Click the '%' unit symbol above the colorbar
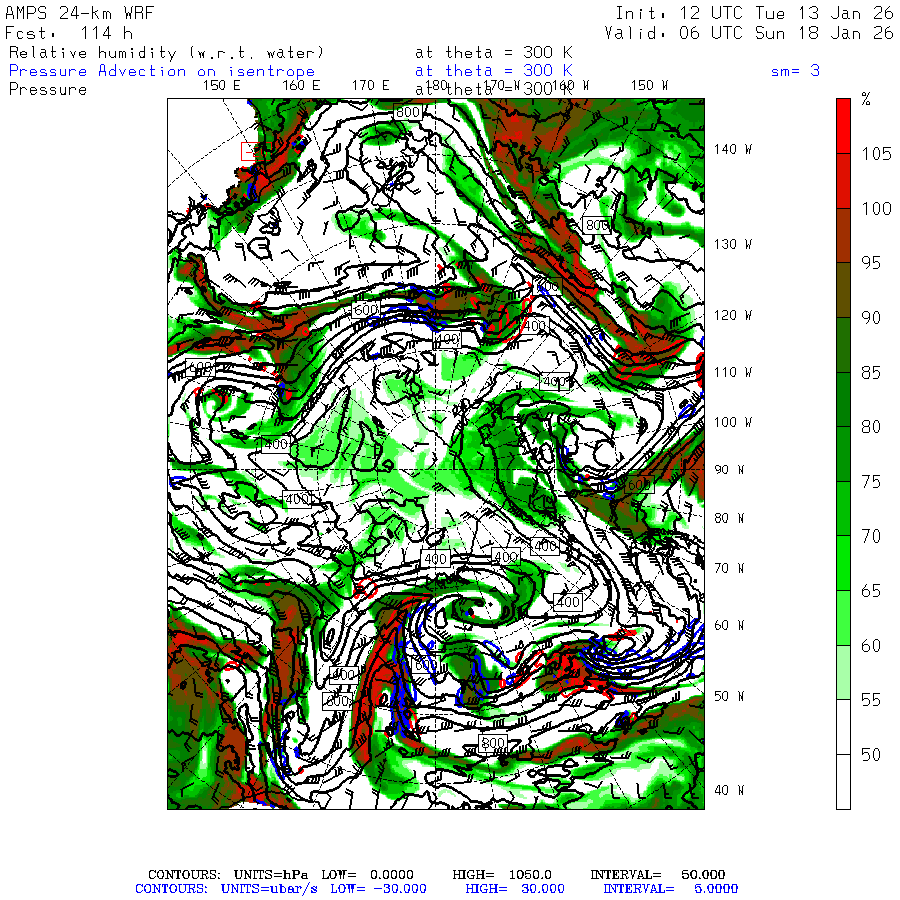This screenshot has width=900, height=900. click(866, 100)
